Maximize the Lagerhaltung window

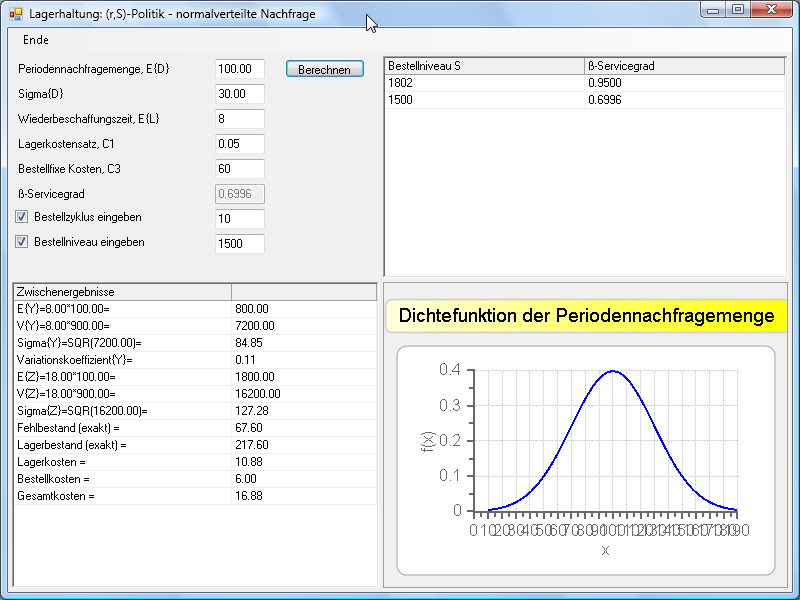click(x=737, y=10)
